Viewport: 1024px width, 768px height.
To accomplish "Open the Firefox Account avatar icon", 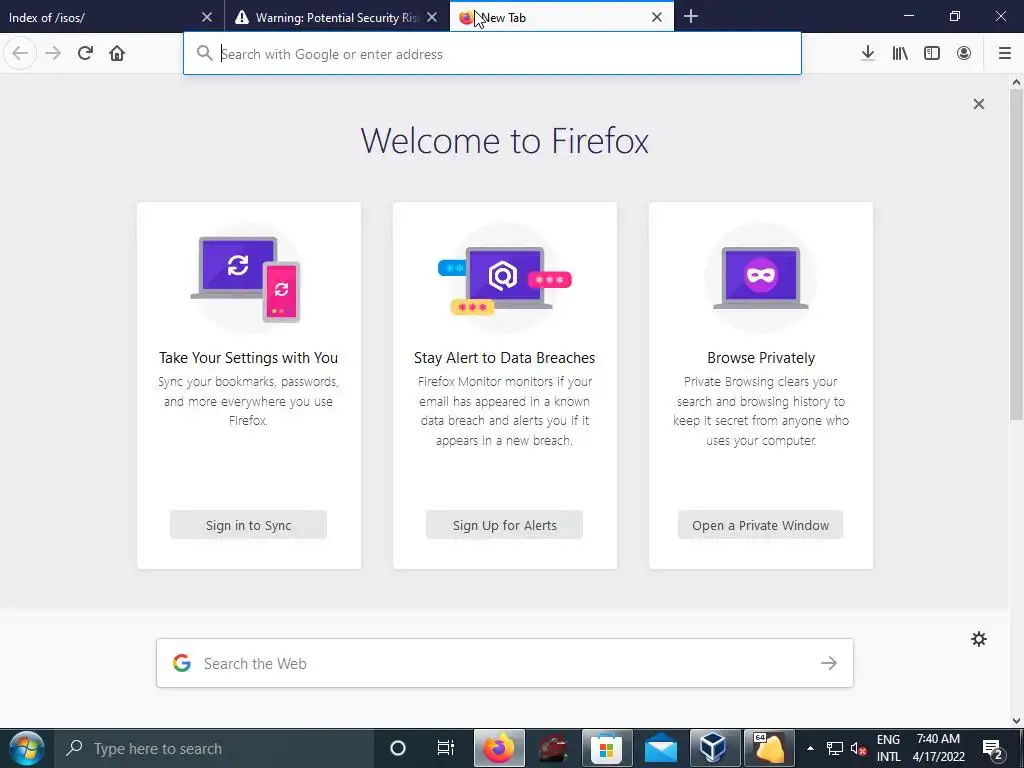I will [964, 54].
